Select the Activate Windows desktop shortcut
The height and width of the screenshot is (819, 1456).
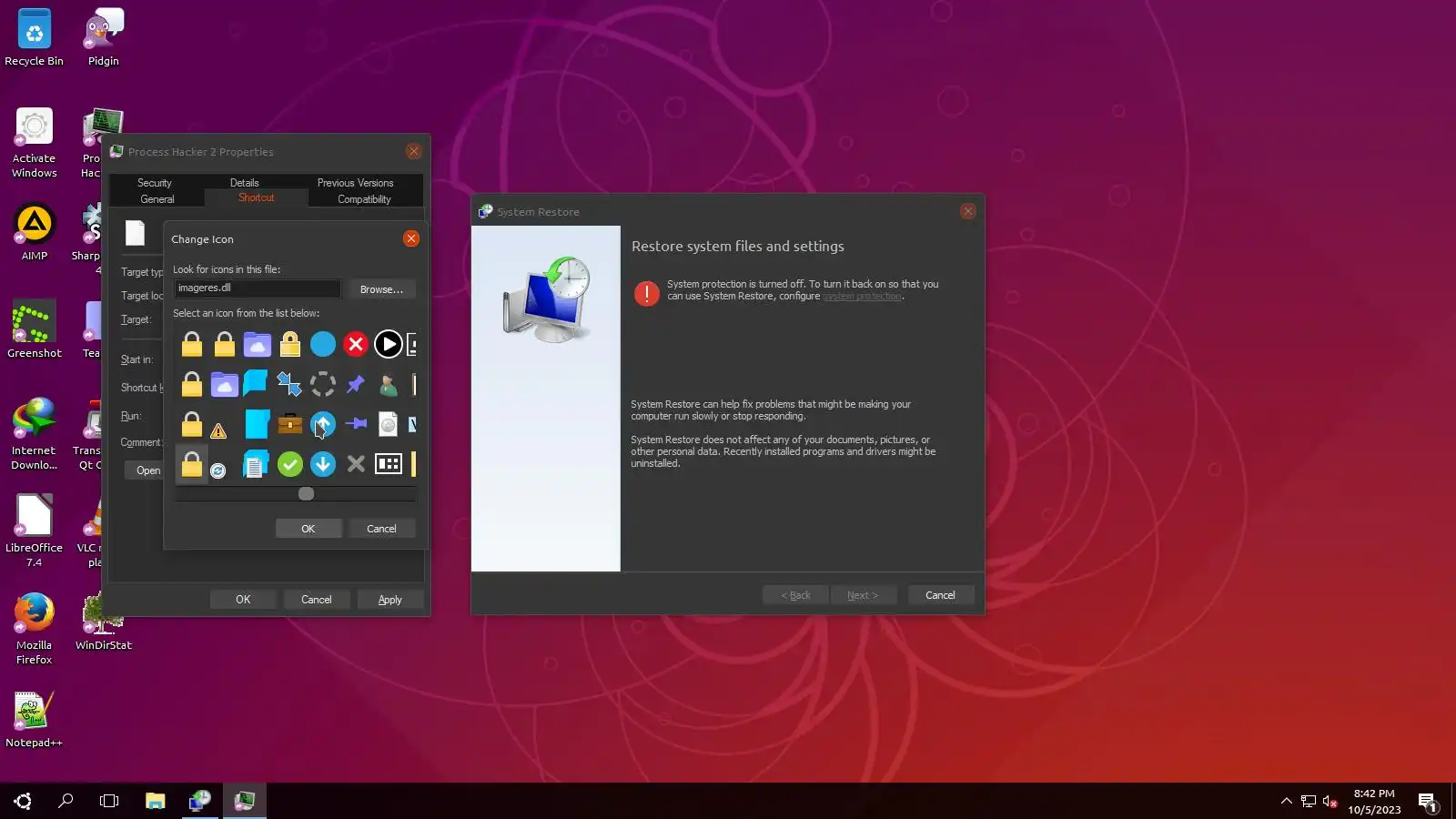pyautogui.click(x=34, y=143)
